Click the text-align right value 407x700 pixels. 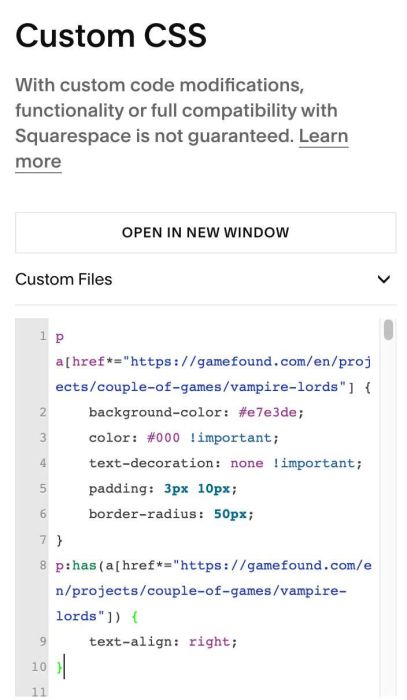click(209, 642)
